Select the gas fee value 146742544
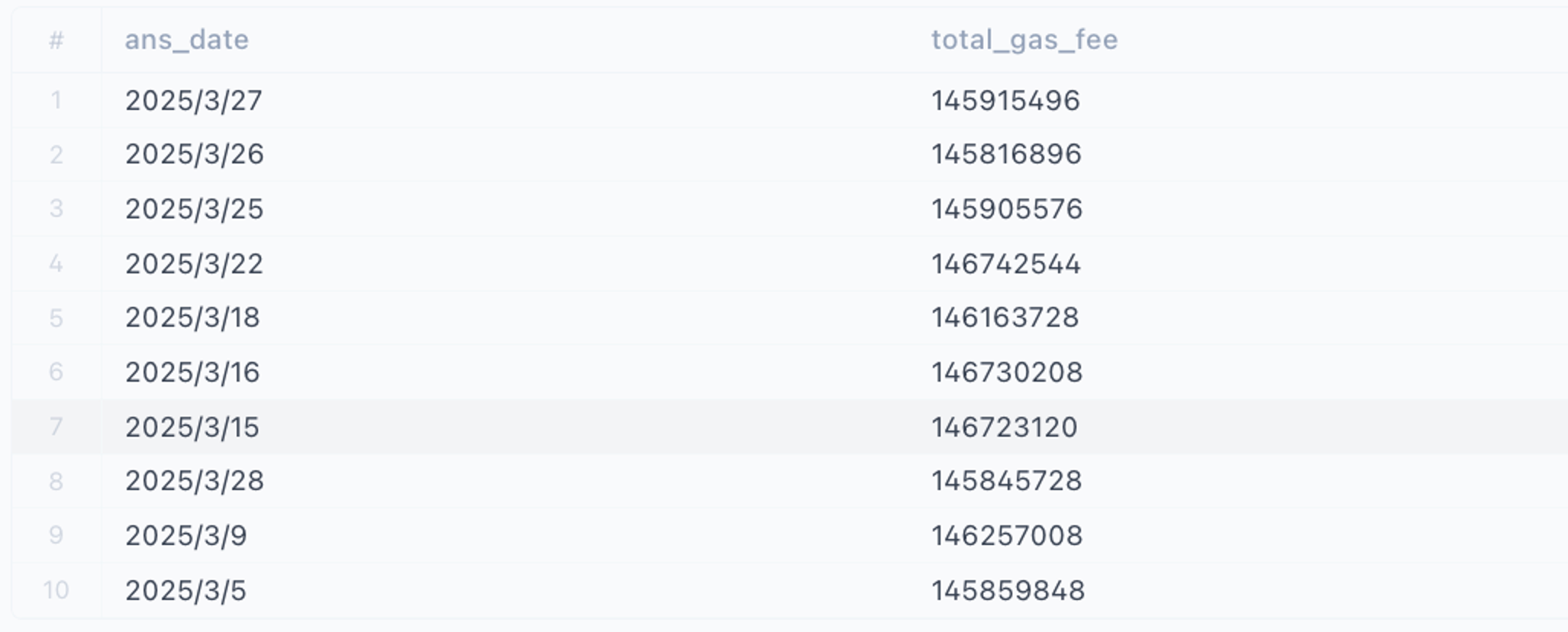The width and height of the screenshot is (1568, 632). click(x=1005, y=264)
